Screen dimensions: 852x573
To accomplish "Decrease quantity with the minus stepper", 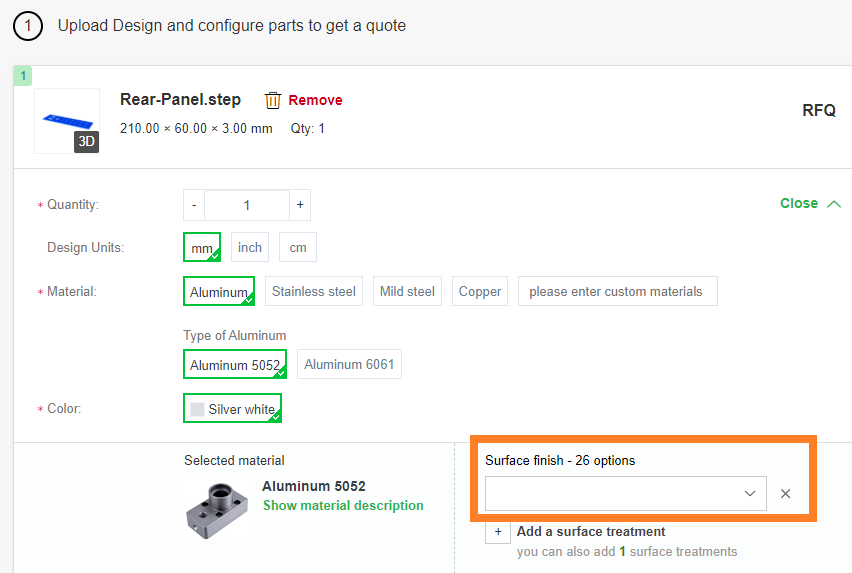I will 194,205.
